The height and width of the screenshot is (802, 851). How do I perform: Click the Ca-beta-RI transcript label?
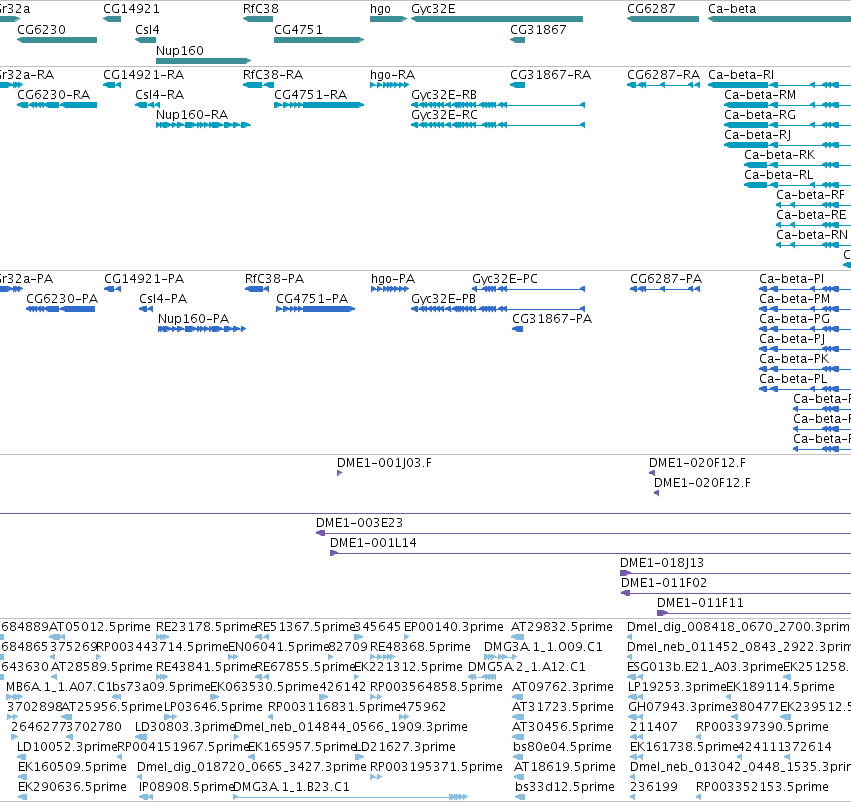click(741, 74)
